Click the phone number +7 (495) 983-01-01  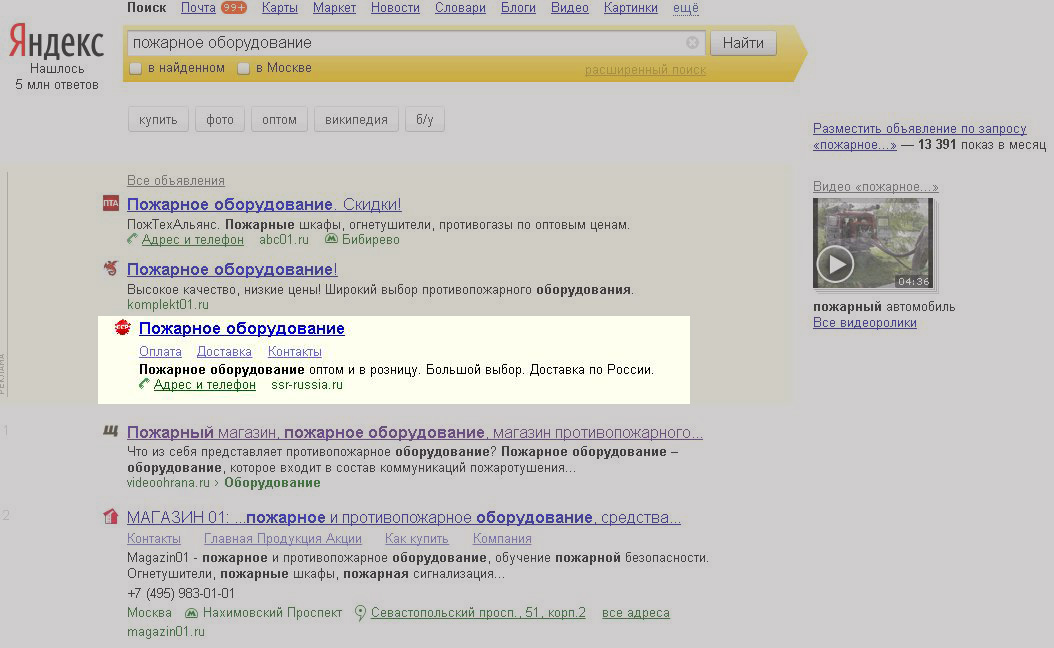tap(181, 594)
